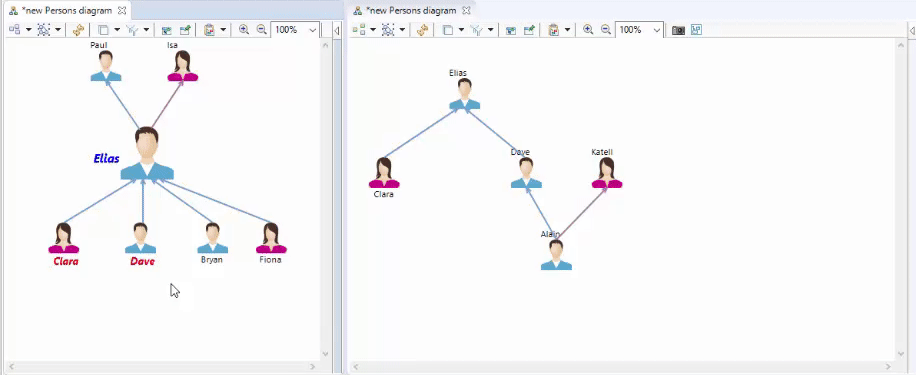Click Arrange All icon in right diagram toolbar
Viewport: 916px width, 375px height.
pyautogui.click(x=359, y=30)
